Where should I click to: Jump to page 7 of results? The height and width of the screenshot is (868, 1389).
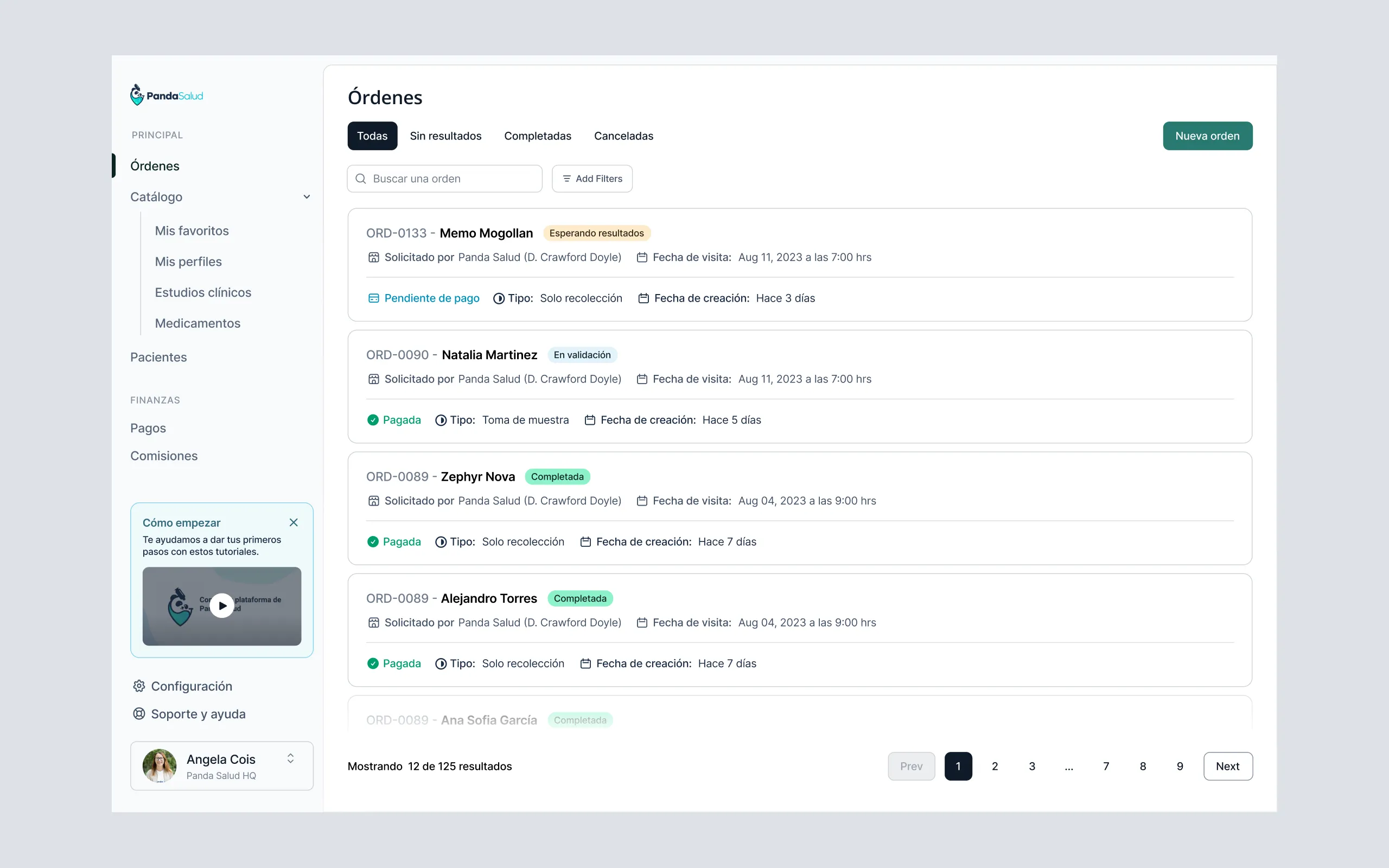click(x=1105, y=766)
